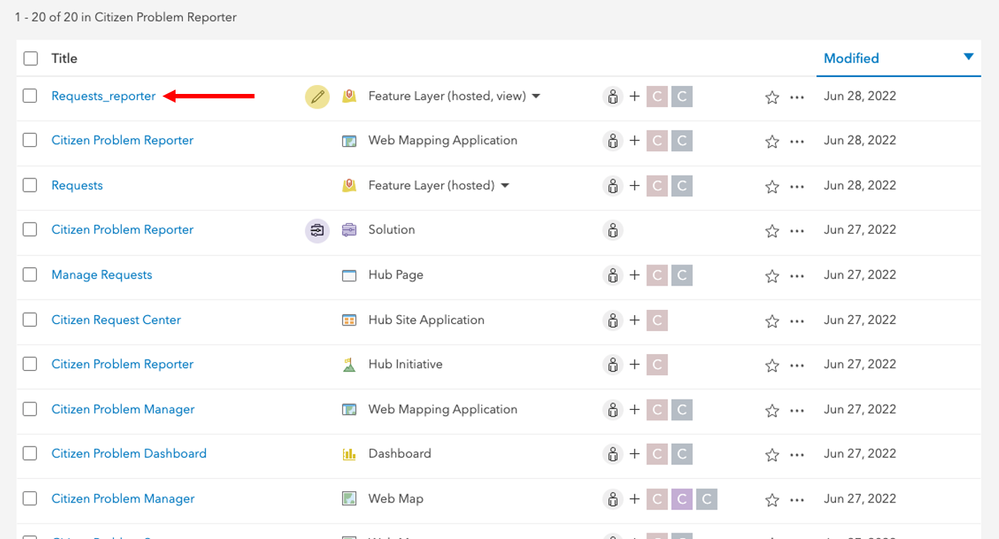
Task: Click the Dashboard type icon
Action: (x=349, y=454)
